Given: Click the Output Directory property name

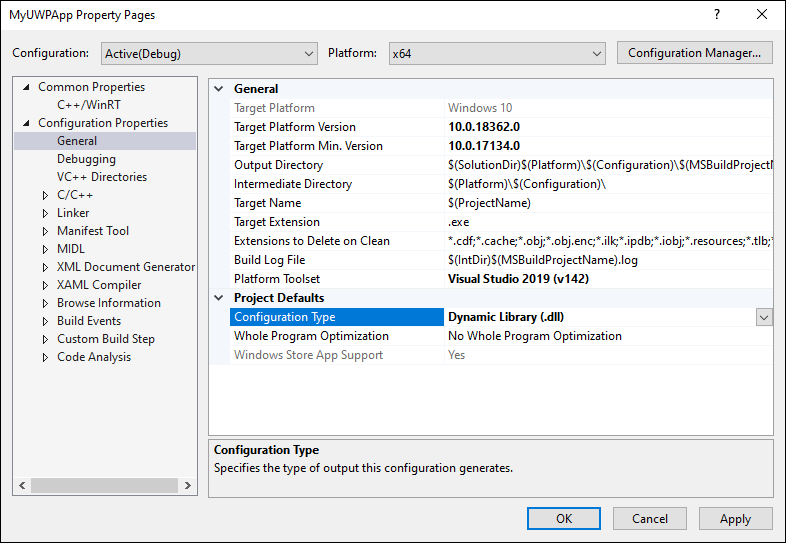Looking at the screenshot, I should coord(278,165).
